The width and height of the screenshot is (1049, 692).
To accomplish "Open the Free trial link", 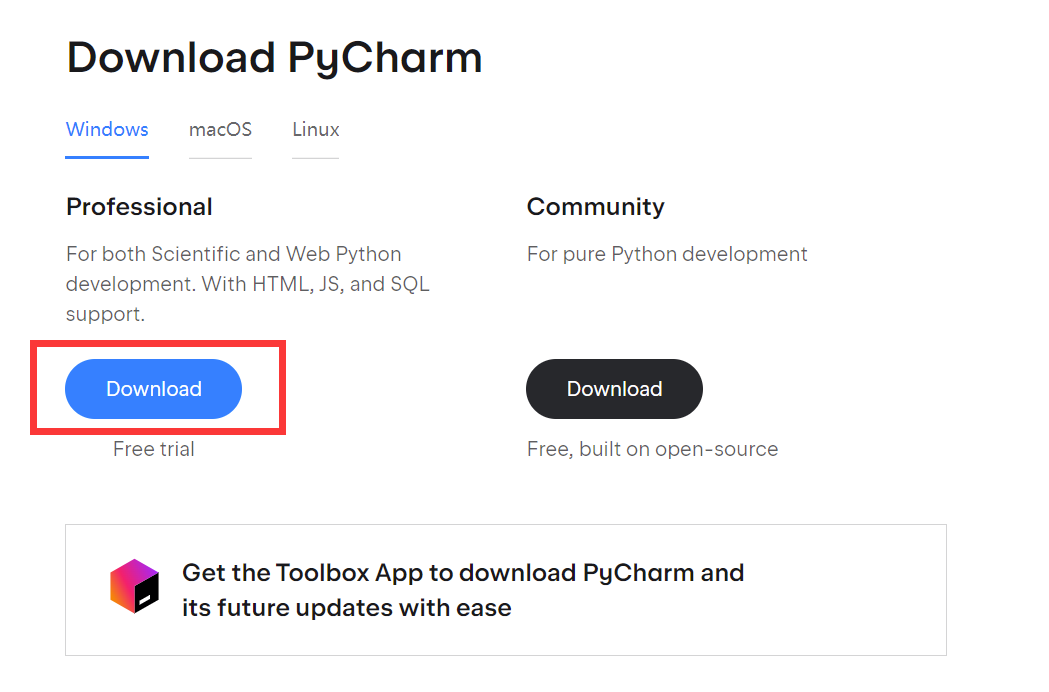I will 153,448.
